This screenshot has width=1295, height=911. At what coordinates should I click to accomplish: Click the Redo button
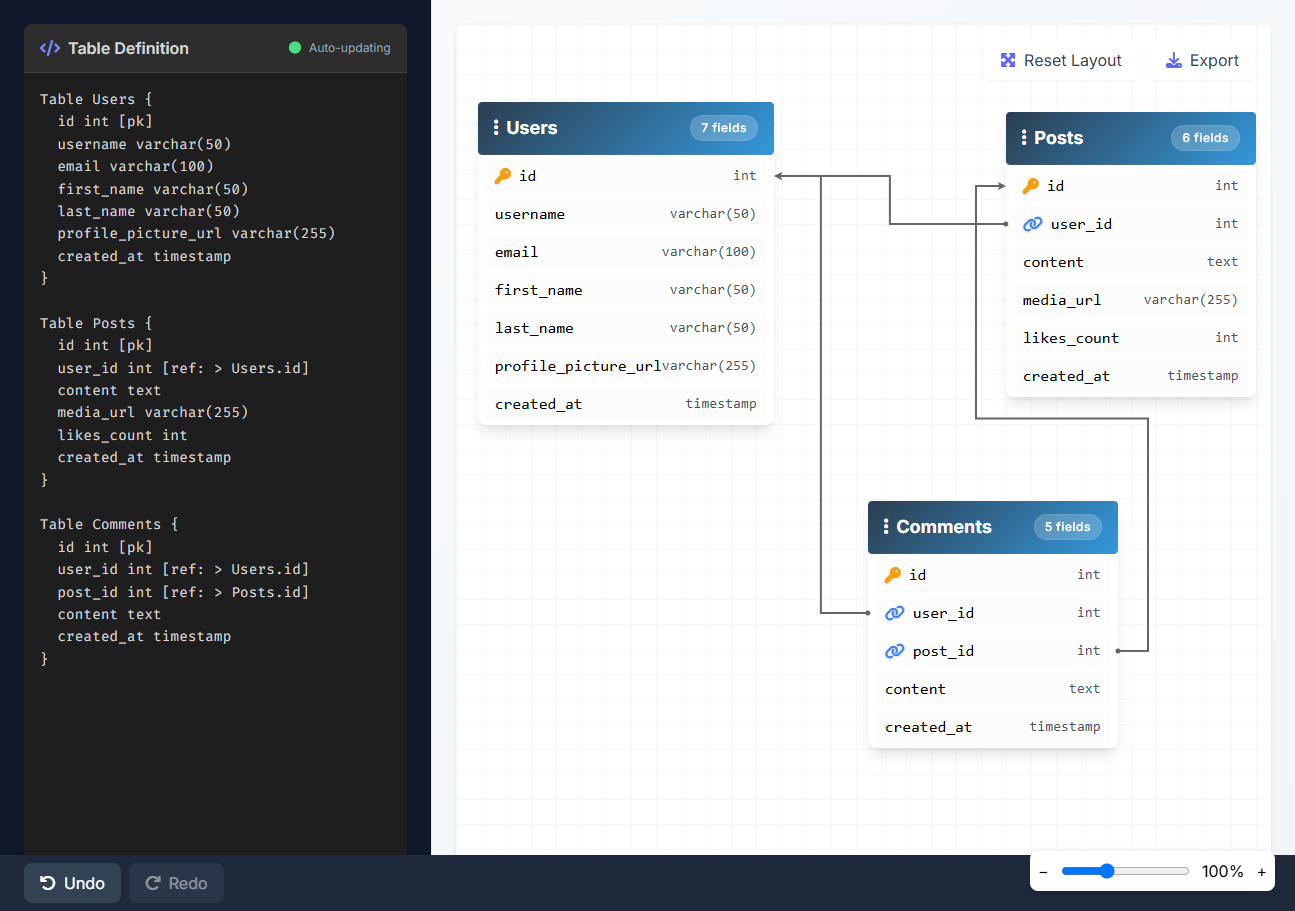coord(176,883)
